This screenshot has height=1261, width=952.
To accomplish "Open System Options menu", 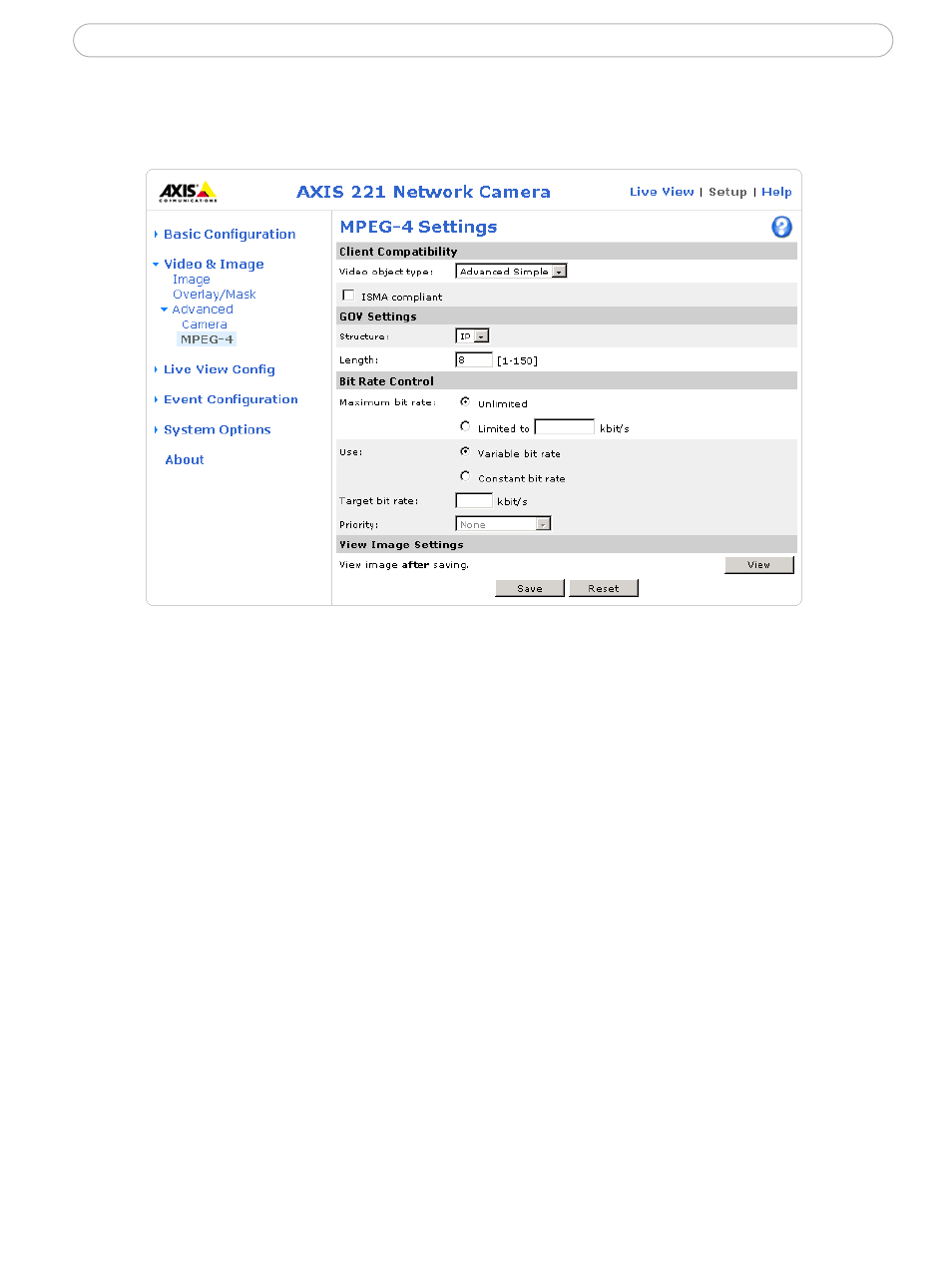I will pos(218,430).
